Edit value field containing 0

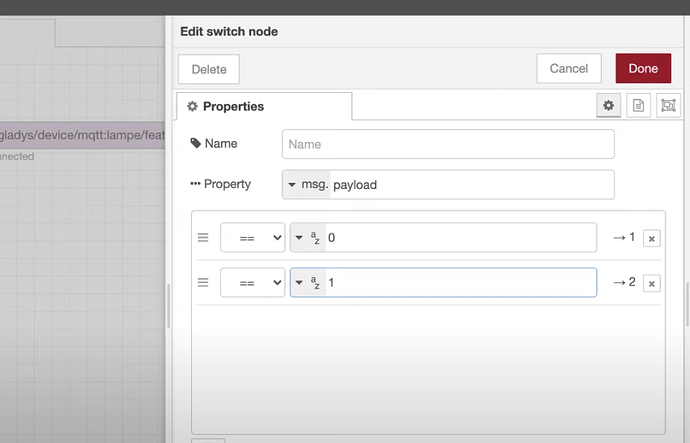[x=461, y=238]
